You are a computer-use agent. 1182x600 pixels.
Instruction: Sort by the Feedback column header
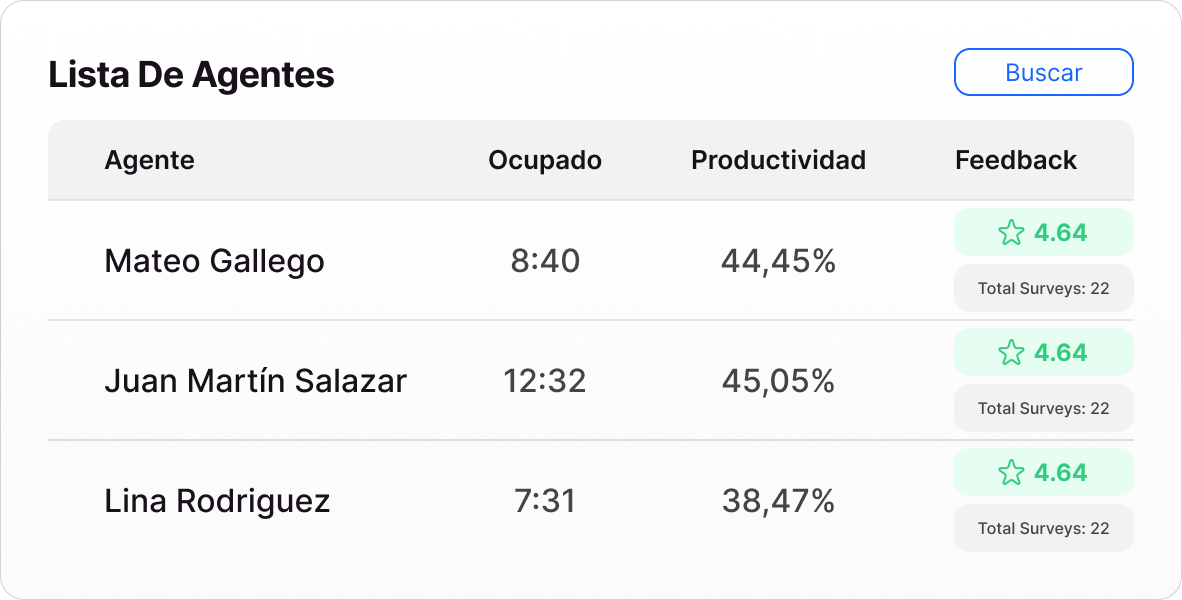1016,160
